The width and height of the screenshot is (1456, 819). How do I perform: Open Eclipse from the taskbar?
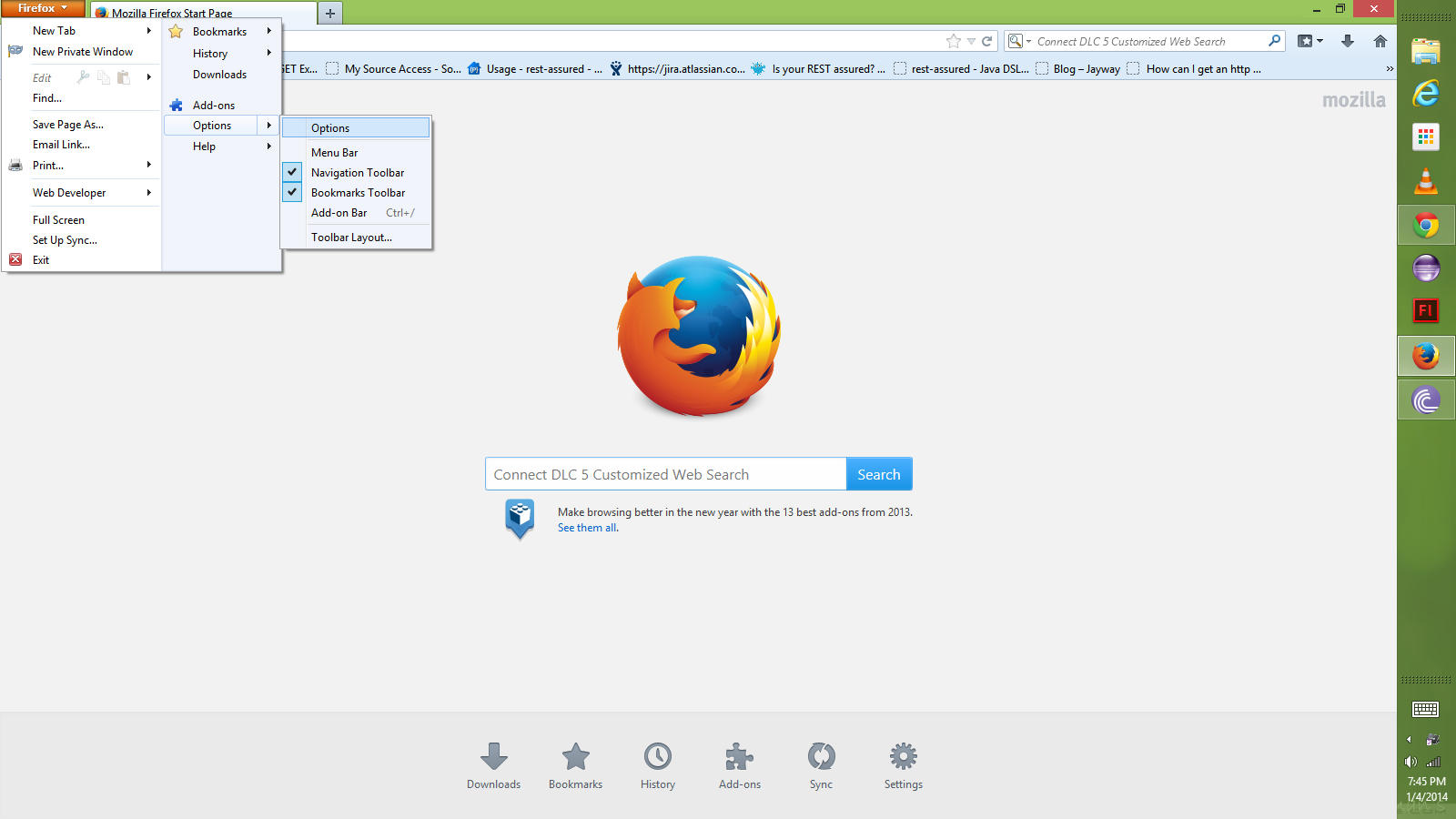(x=1426, y=268)
